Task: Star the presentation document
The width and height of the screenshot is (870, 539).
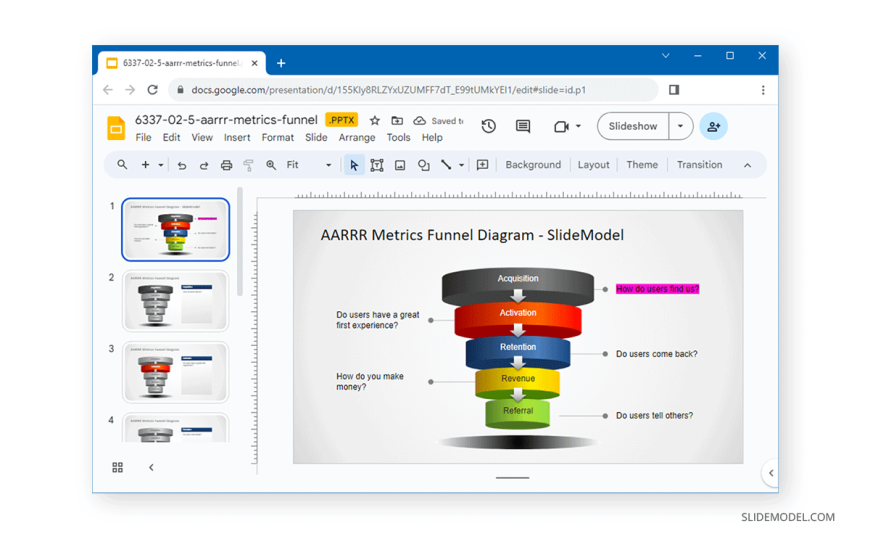Action: pos(375,121)
